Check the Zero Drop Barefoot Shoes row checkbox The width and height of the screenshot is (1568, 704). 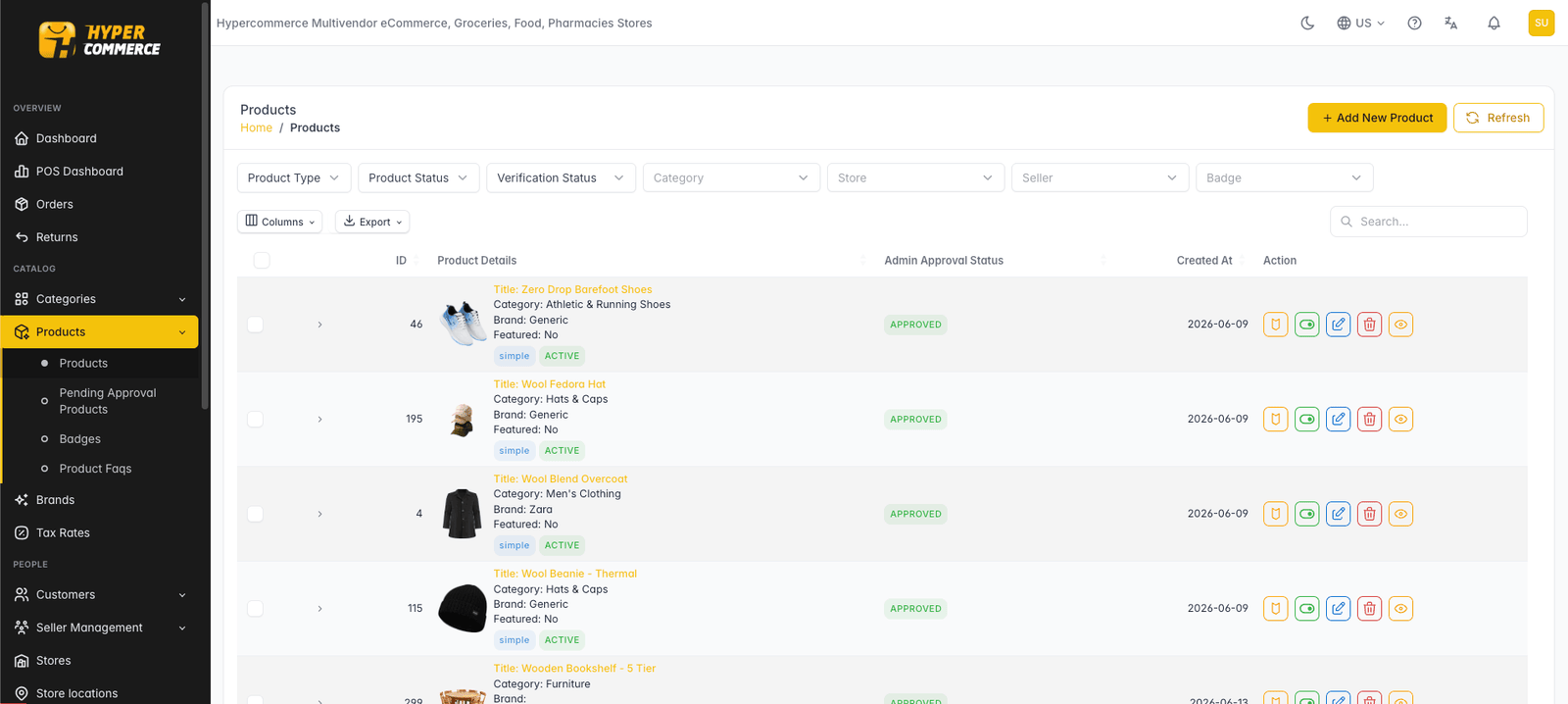[256, 325]
